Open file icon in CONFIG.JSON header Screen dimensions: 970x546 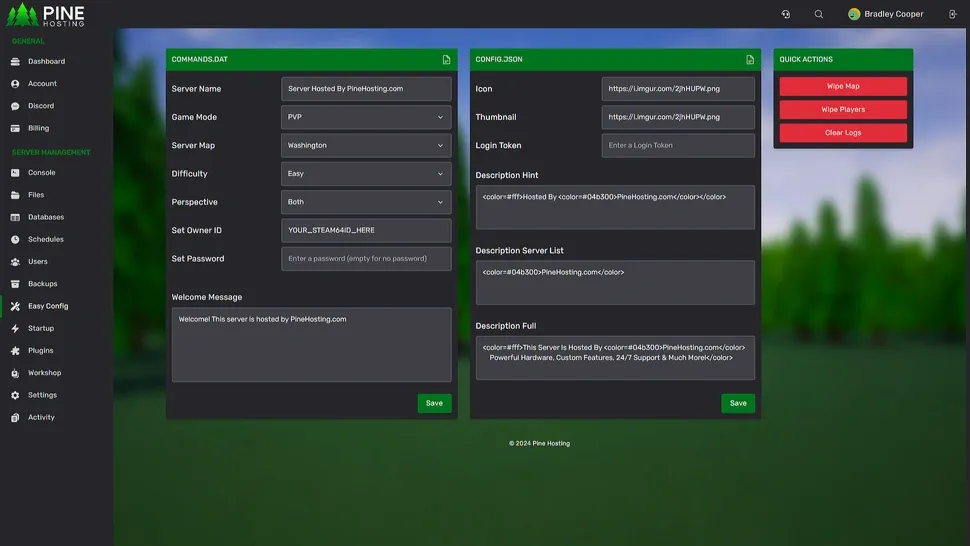750,59
